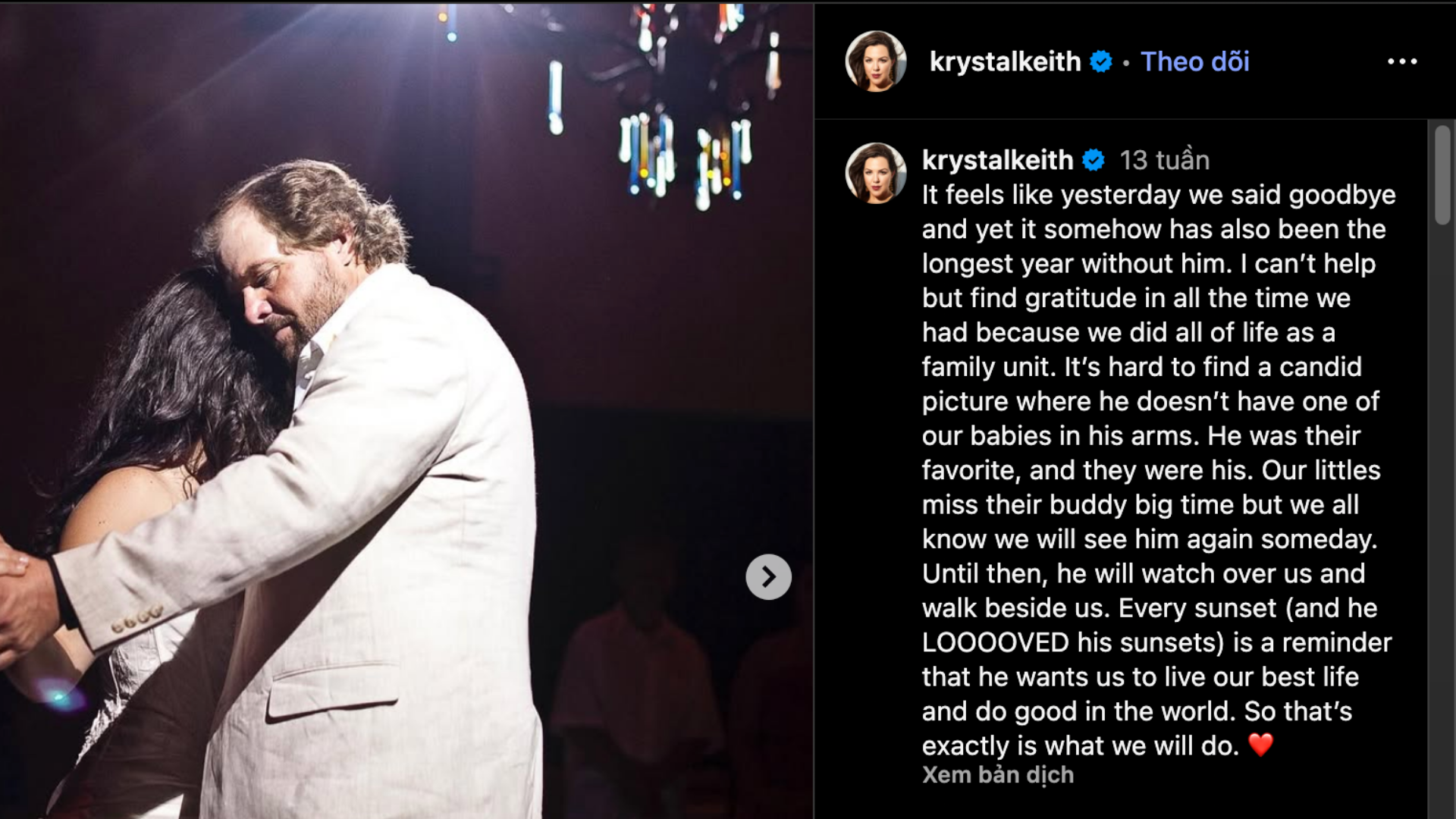Follow the account with Theo dõi
1456x819 pixels.
click(1195, 61)
